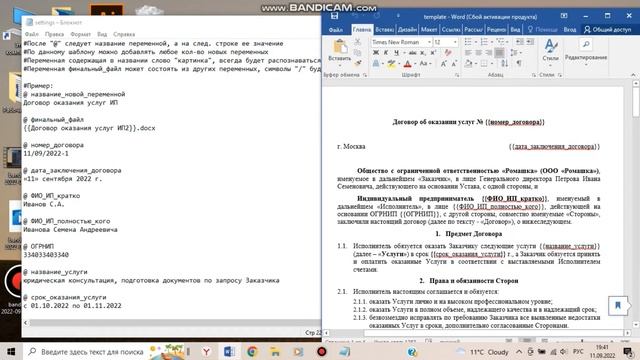Click the Borders icon
The width and height of the screenshot is (640, 360).
pyautogui.click(x=484, y=63)
